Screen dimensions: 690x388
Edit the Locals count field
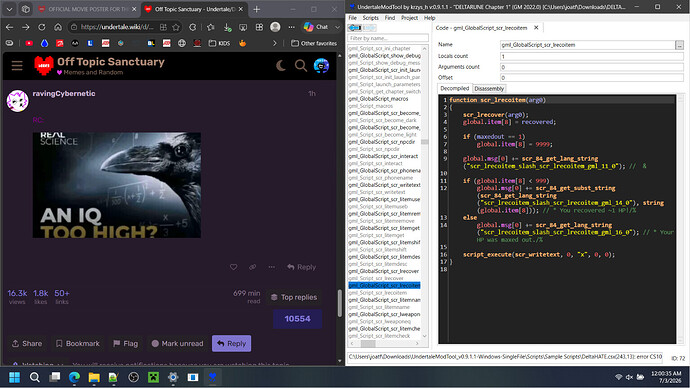tap(591, 56)
